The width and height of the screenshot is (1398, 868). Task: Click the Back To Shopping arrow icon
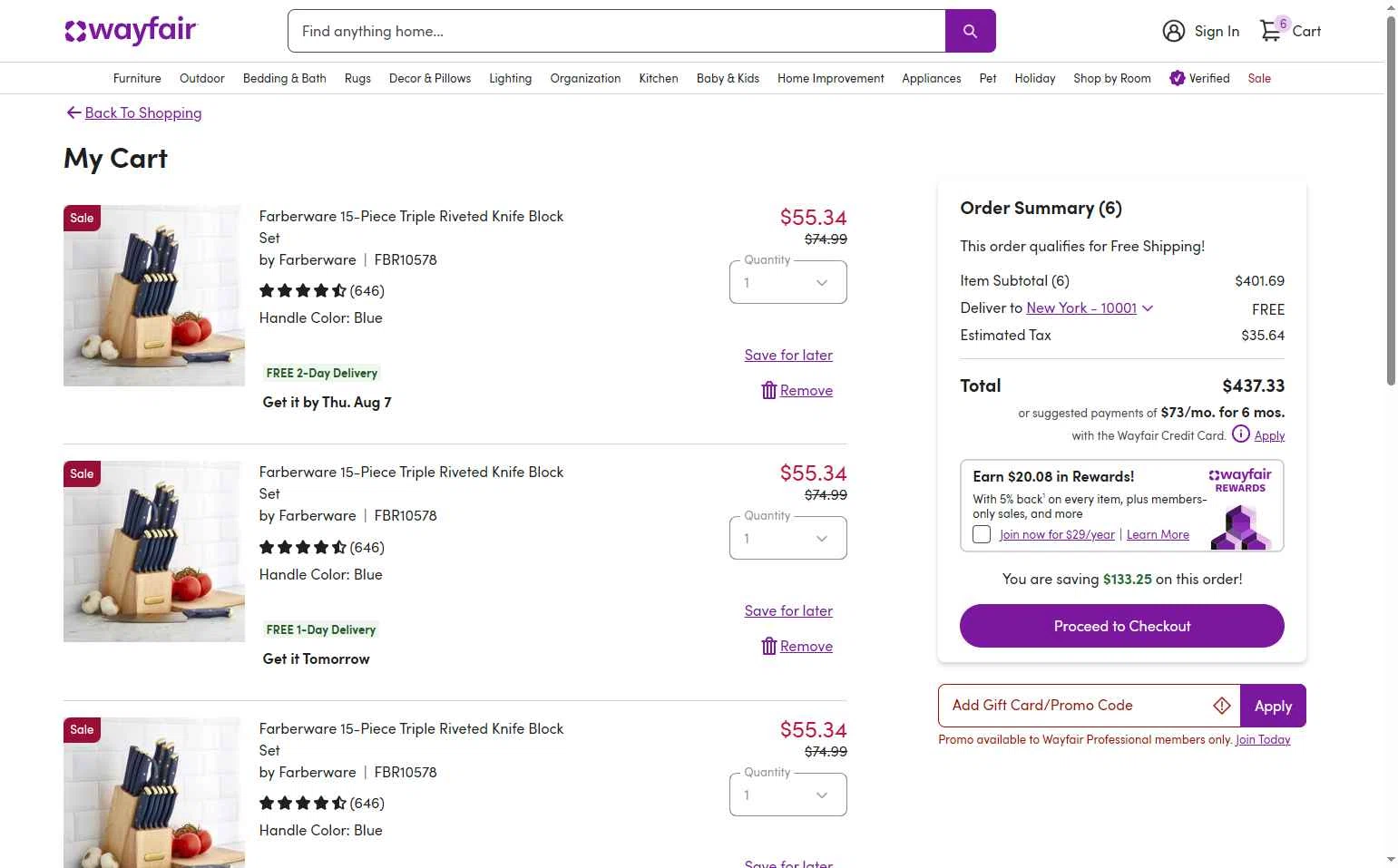click(x=73, y=112)
